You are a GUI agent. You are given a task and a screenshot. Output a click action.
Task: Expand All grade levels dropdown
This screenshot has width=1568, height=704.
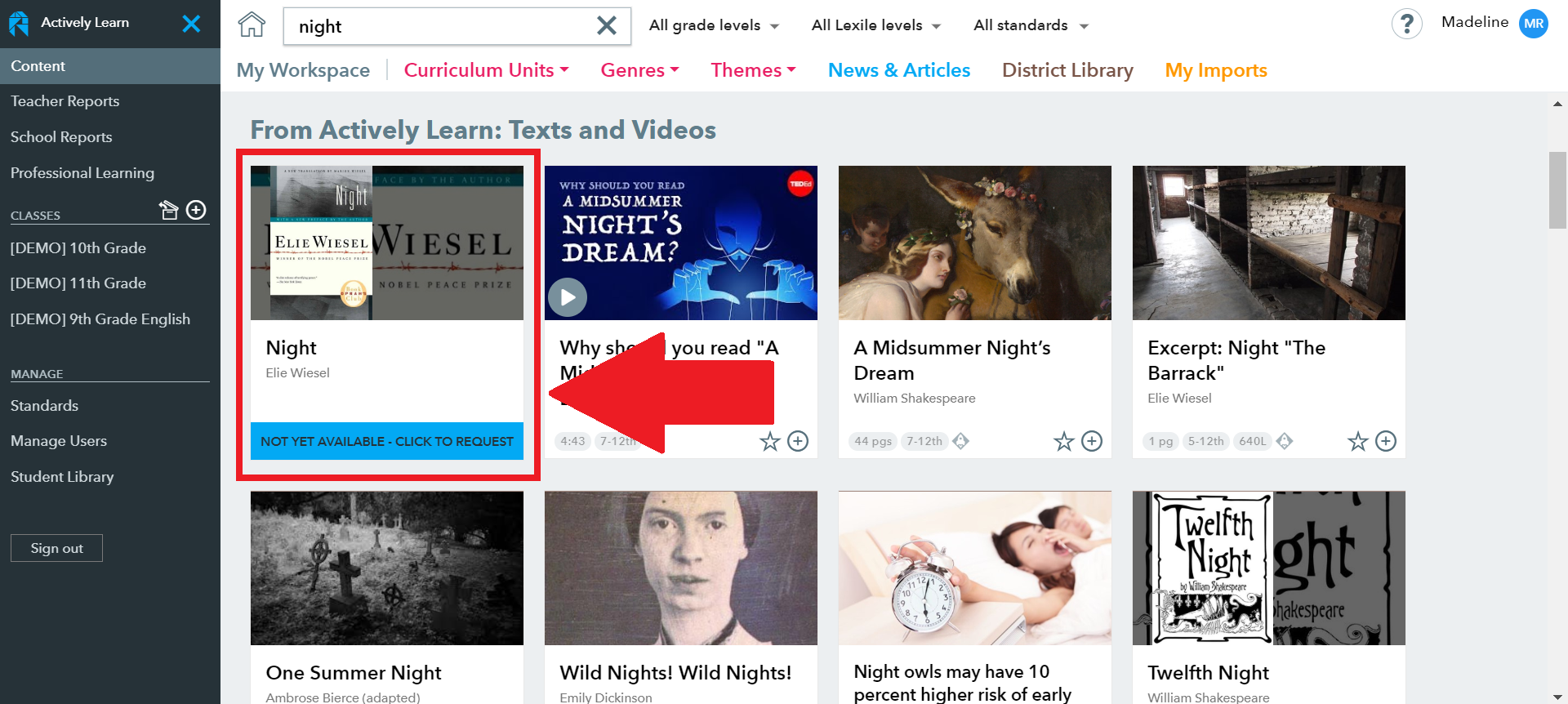[x=714, y=25]
